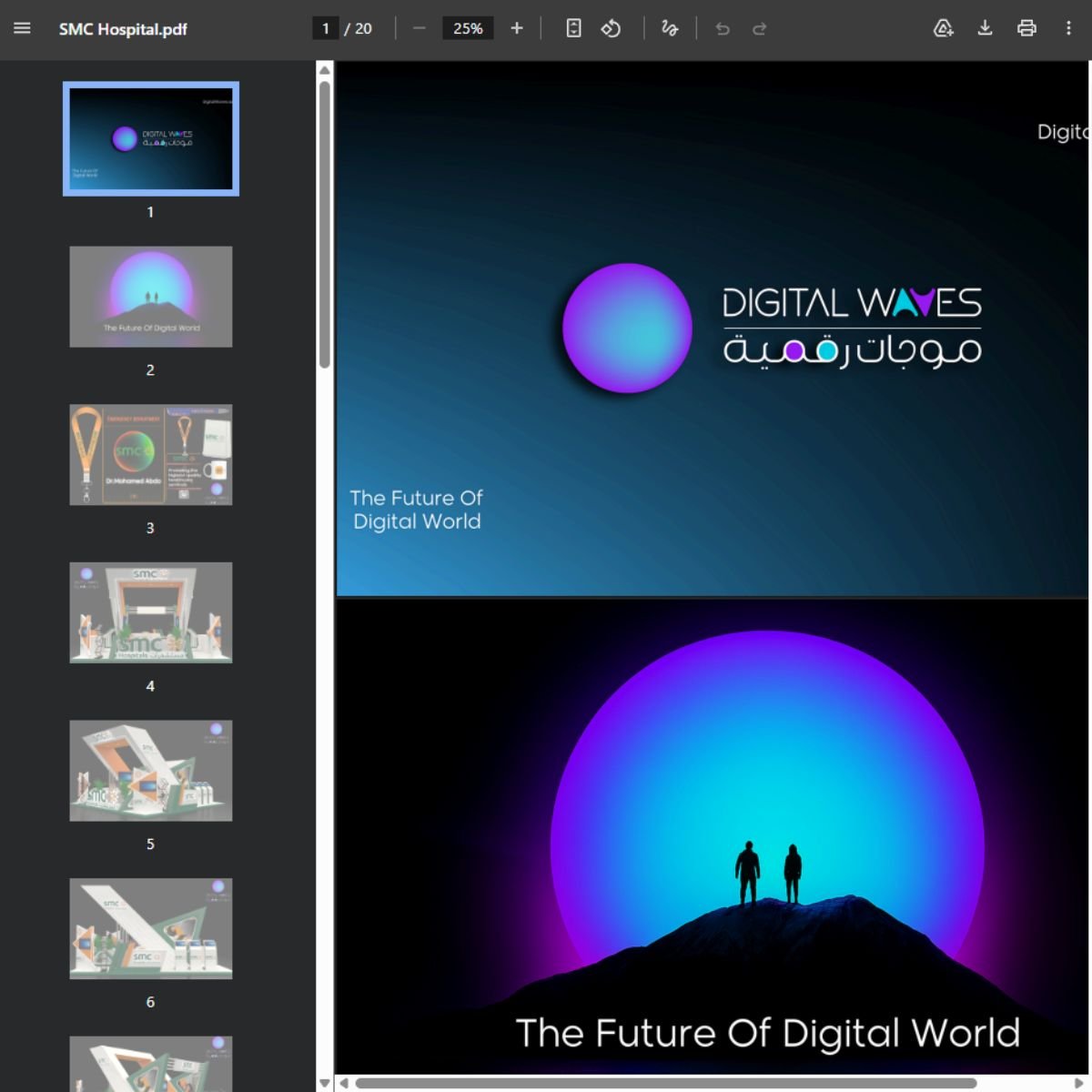1092x1092 pixels.
Task: Click the horizontal scrollbar thumb
Action: click(666, 1083)
